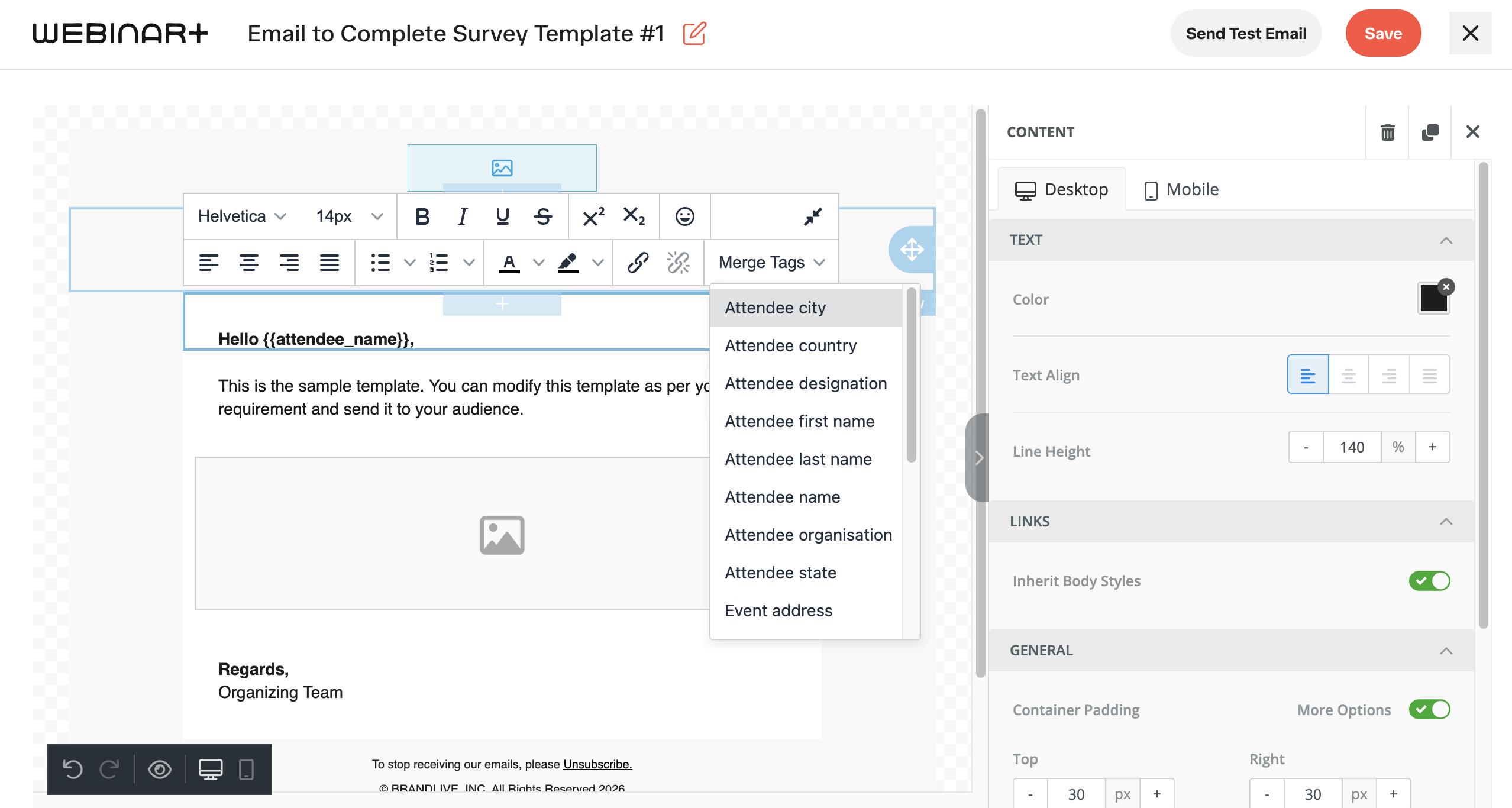Image resolution: width=1512 pixels, height=808 pixels.
Task: Decrease line height with minus button
Action: point(1306,447)
